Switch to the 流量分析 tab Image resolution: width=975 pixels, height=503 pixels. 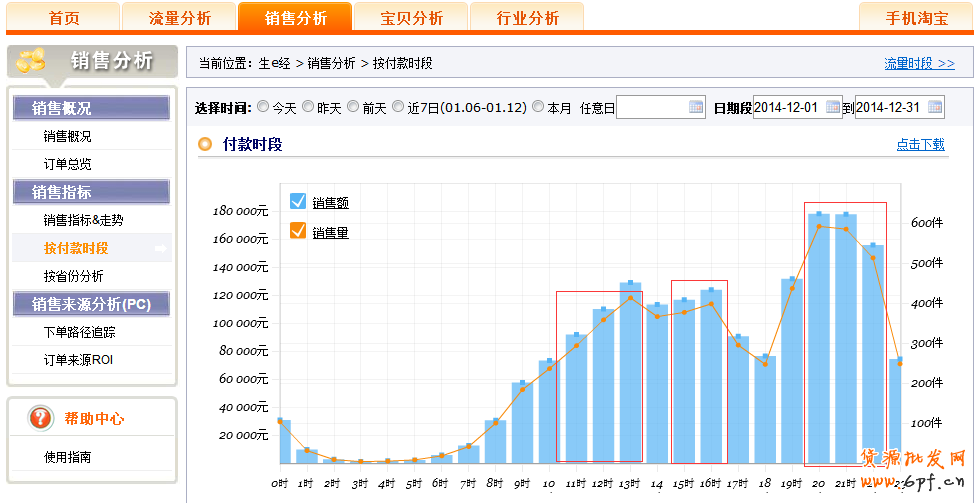tap(178, 18)
